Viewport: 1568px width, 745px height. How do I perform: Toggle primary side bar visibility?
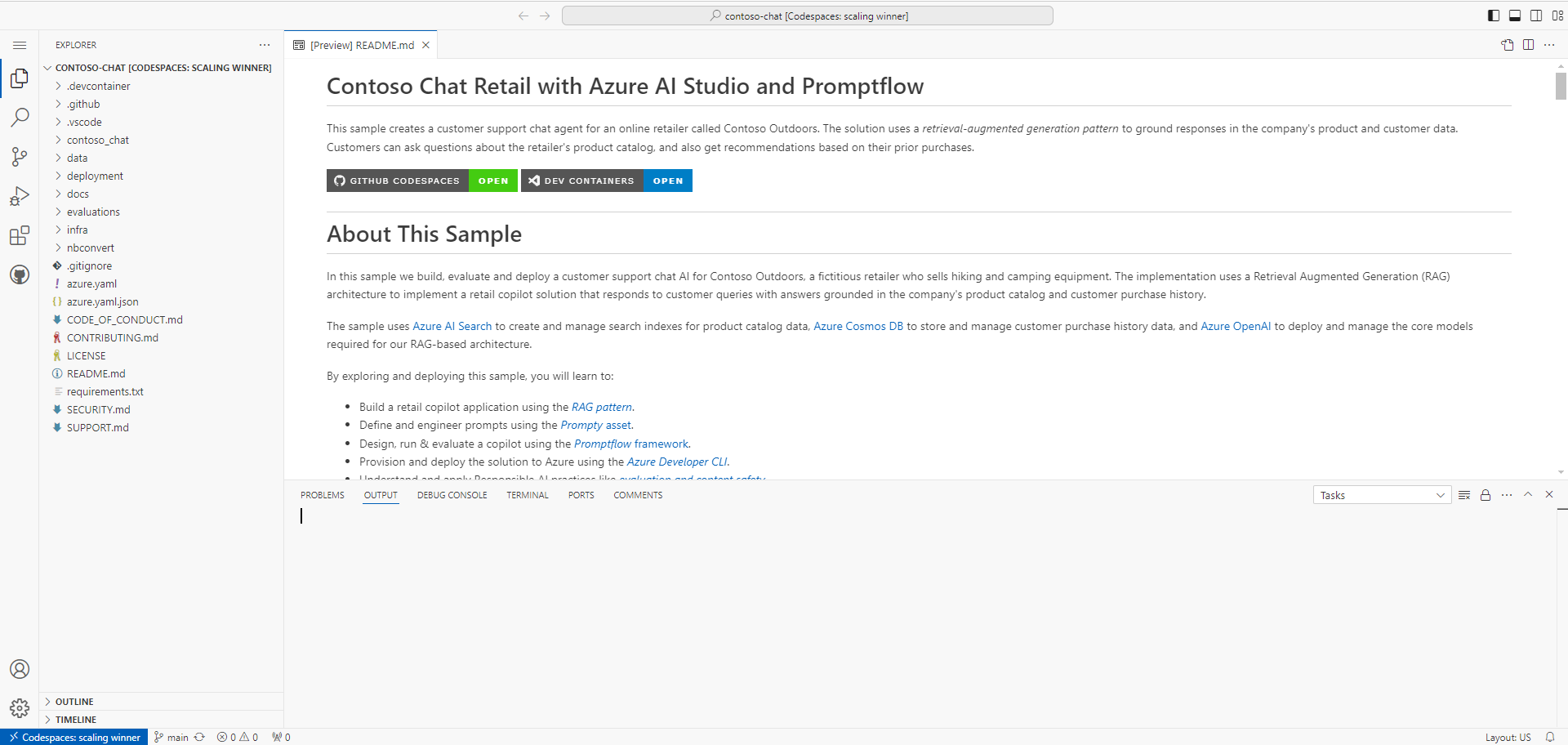point(1494,16)
